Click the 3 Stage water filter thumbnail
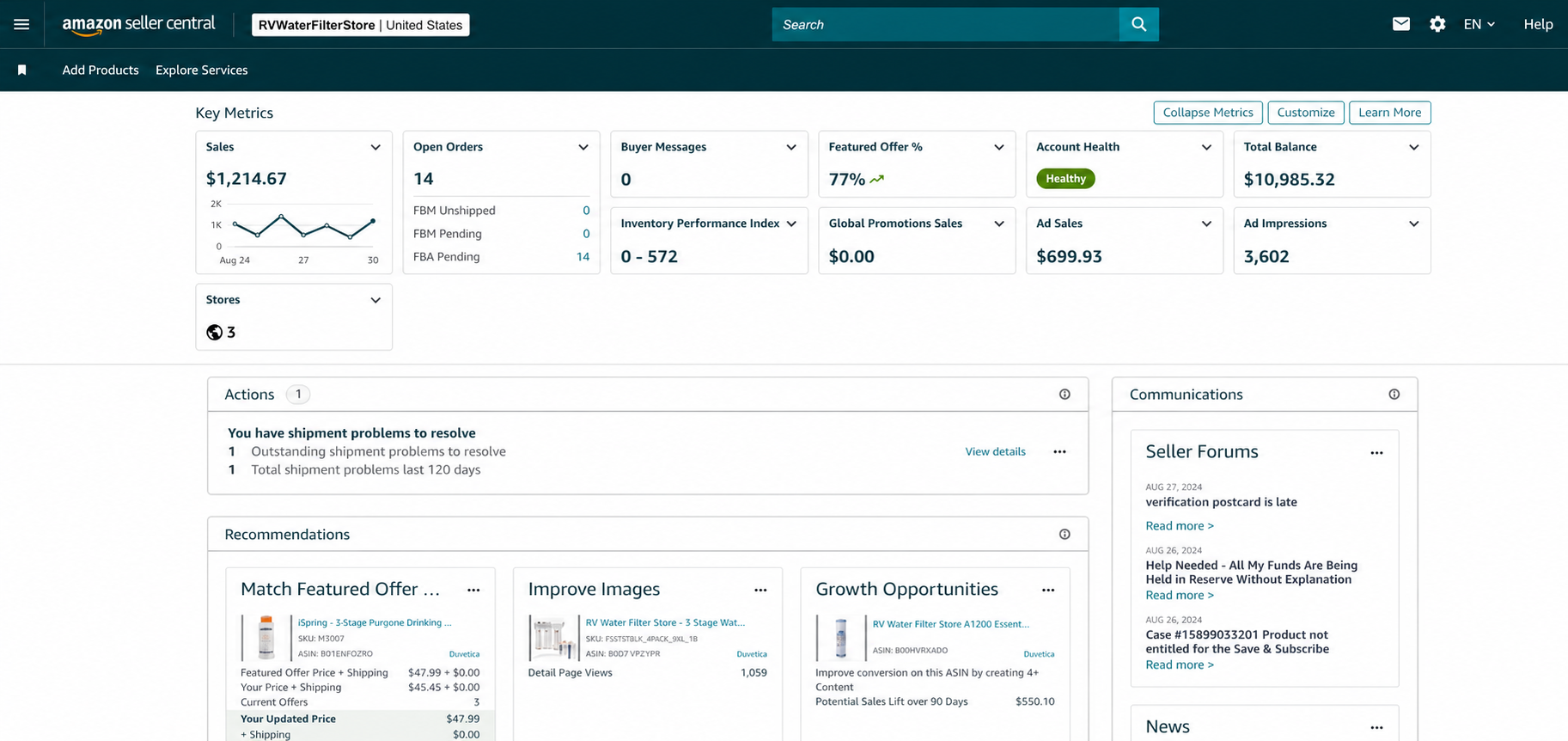 (552, 637)
